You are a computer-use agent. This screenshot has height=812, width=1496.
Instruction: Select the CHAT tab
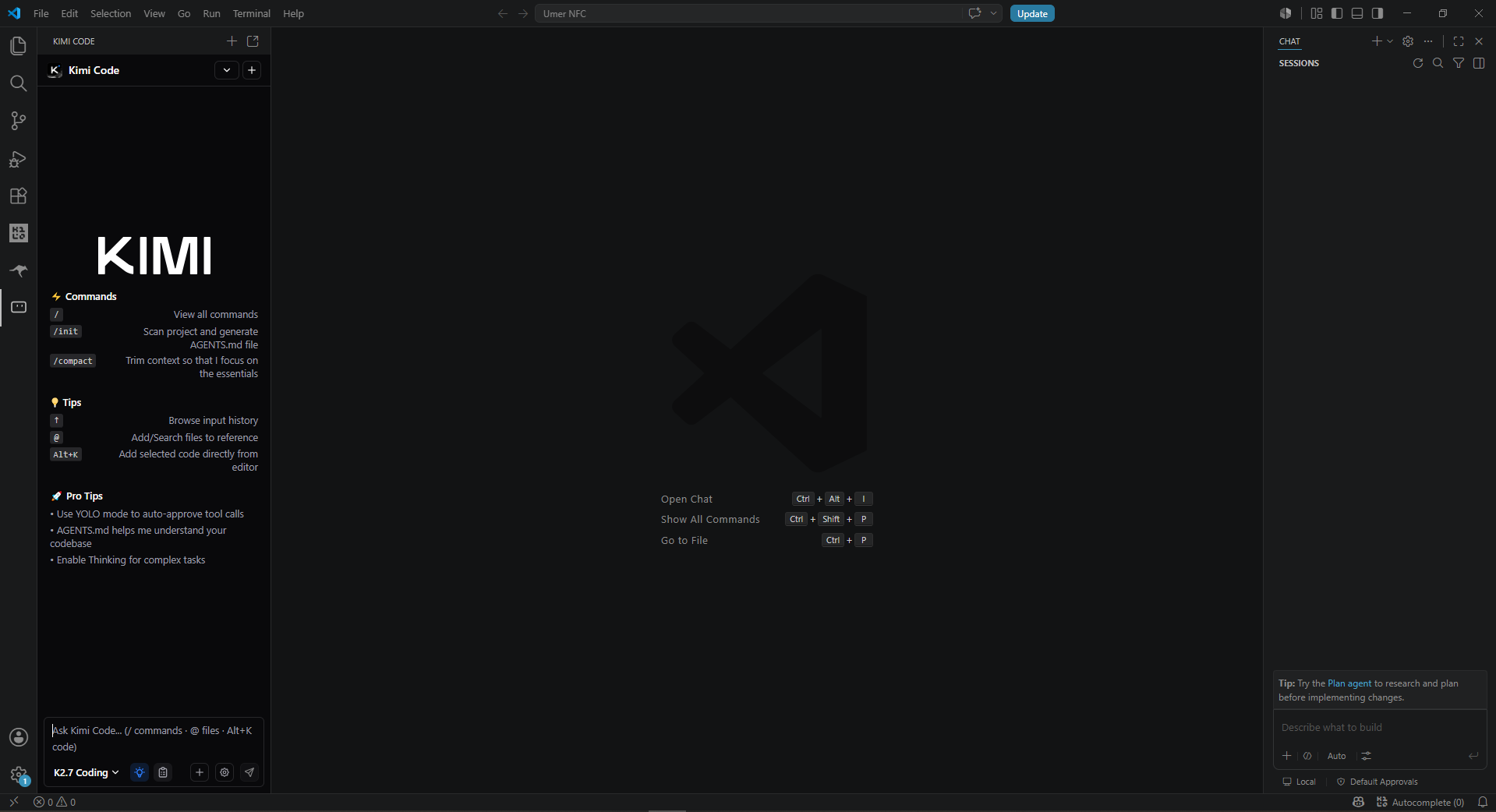[x=1289, y=41]
